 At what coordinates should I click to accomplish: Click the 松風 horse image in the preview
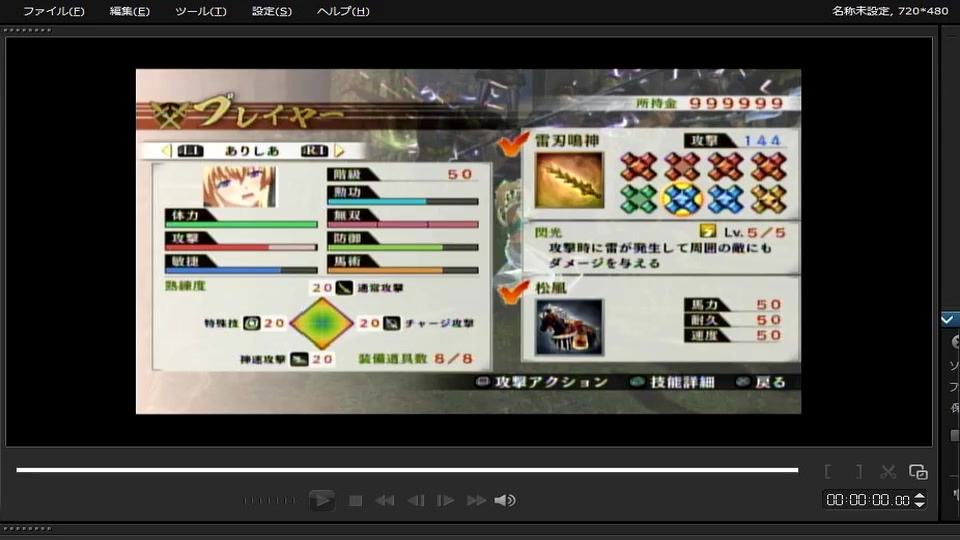[569, 327]
